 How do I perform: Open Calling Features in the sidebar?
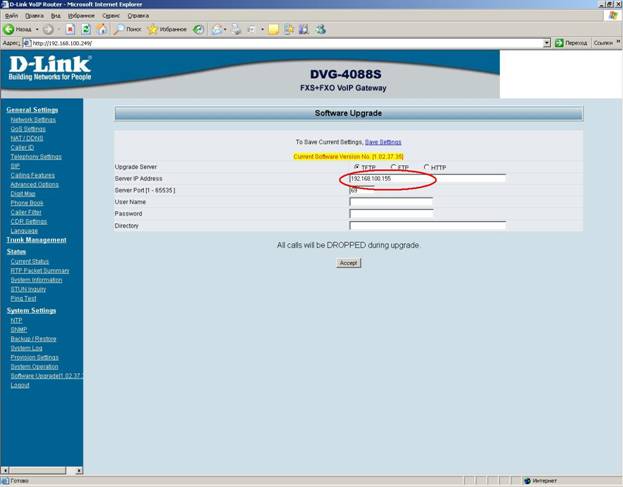coord(33,175)
